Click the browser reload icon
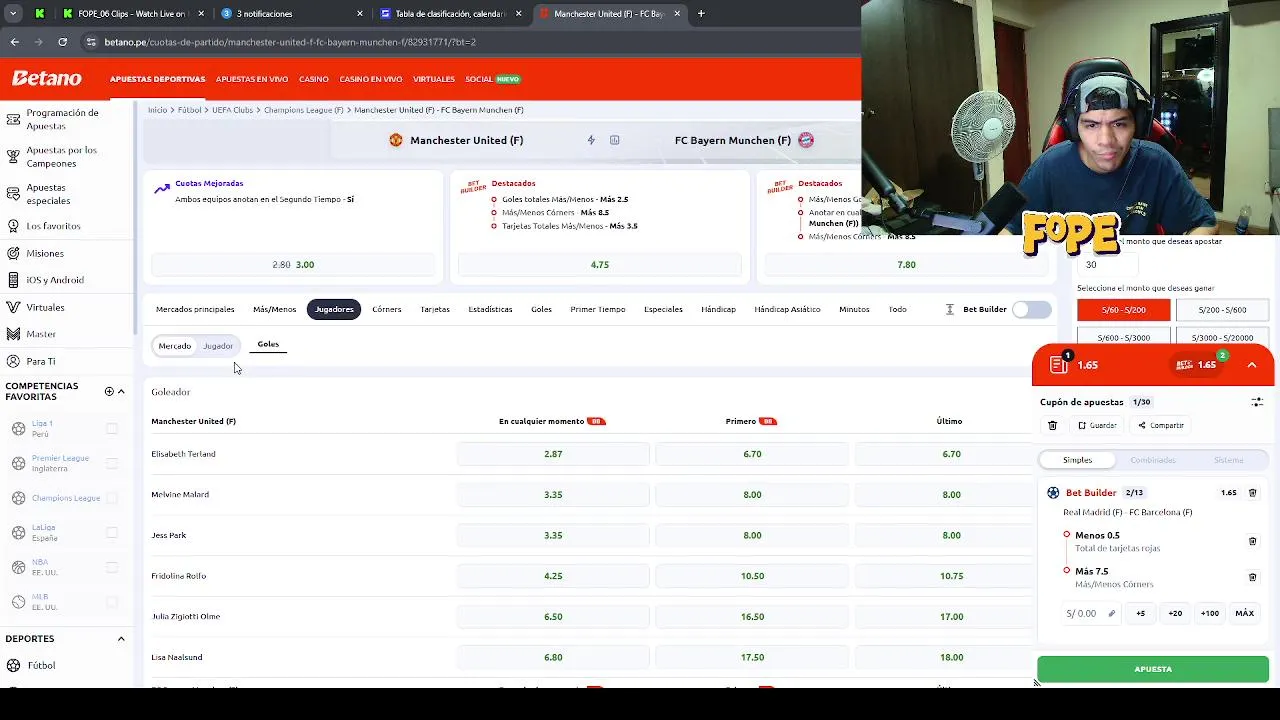This screenshot has height=720, width=1280. [63, 42]
